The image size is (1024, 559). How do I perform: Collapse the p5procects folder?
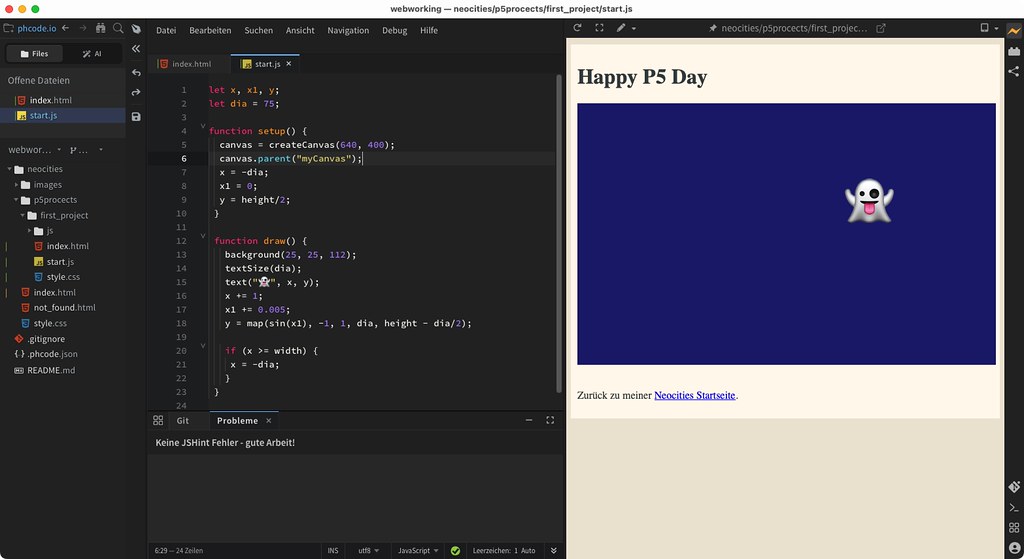click(16, 200)
